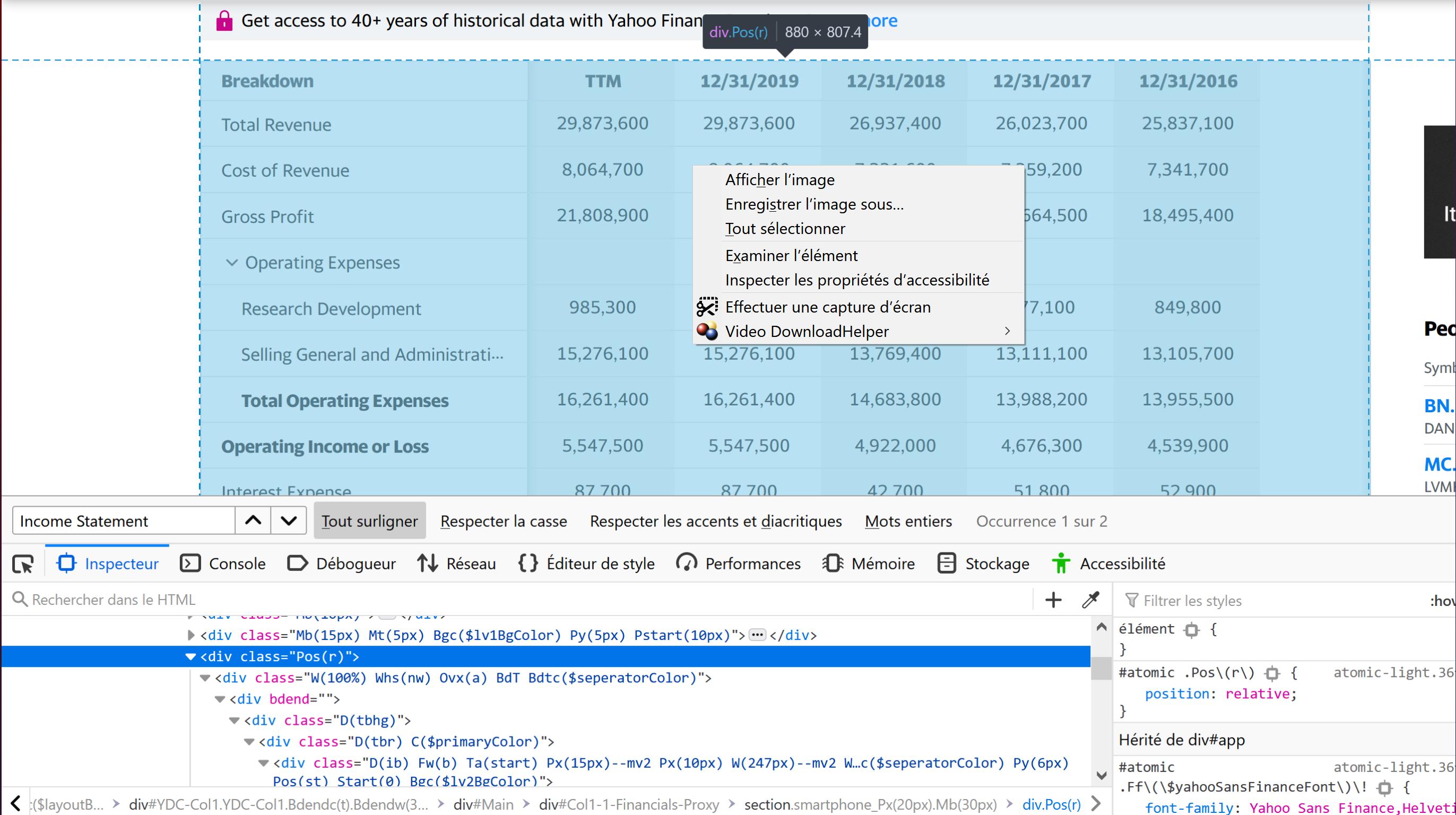The height and width of the screenshot is (815, 1456).
Task: Click the TTM column header
Action: [603, 81]
